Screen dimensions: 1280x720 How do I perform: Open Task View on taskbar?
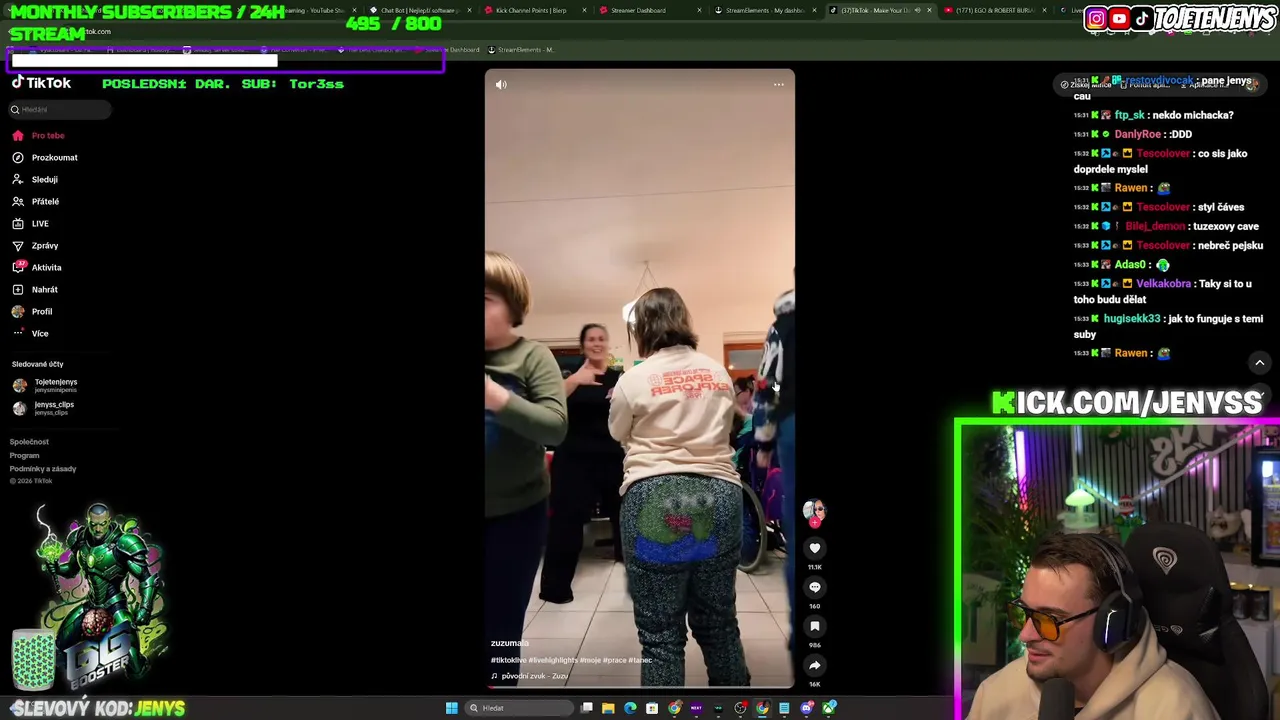pos(587,708)
